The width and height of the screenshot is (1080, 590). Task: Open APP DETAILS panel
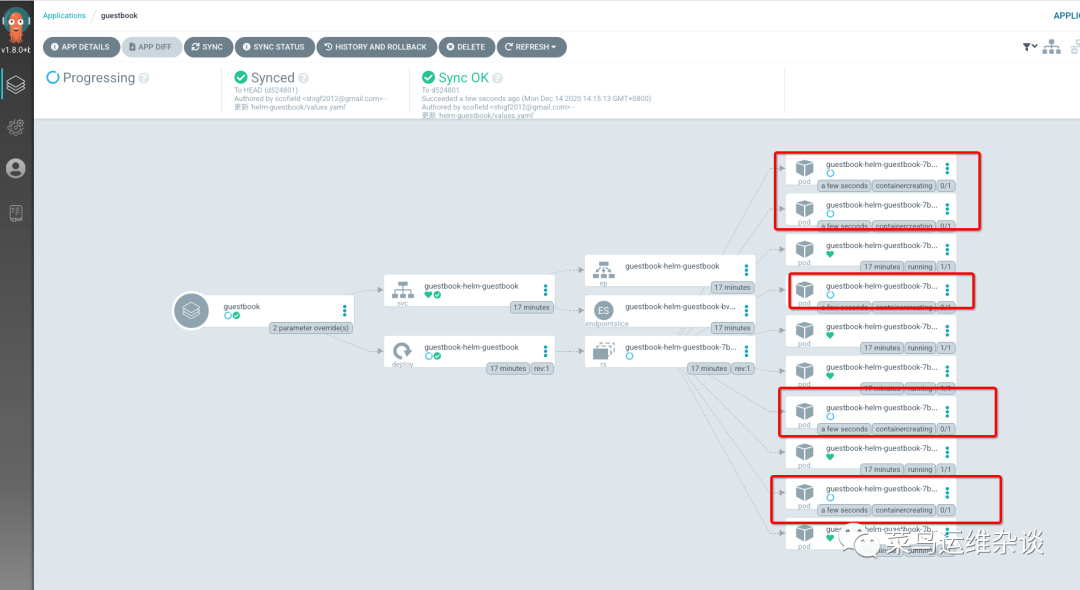(x=81, y=47)
